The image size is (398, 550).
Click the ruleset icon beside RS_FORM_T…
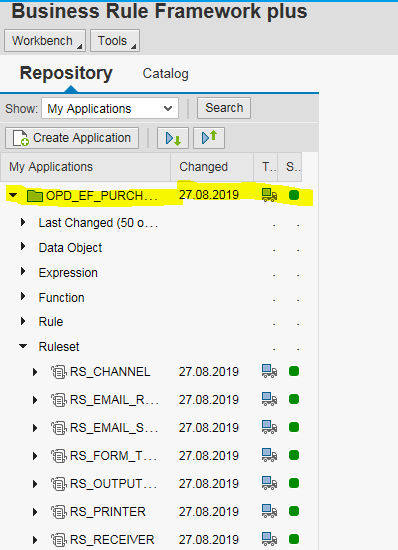59,456
